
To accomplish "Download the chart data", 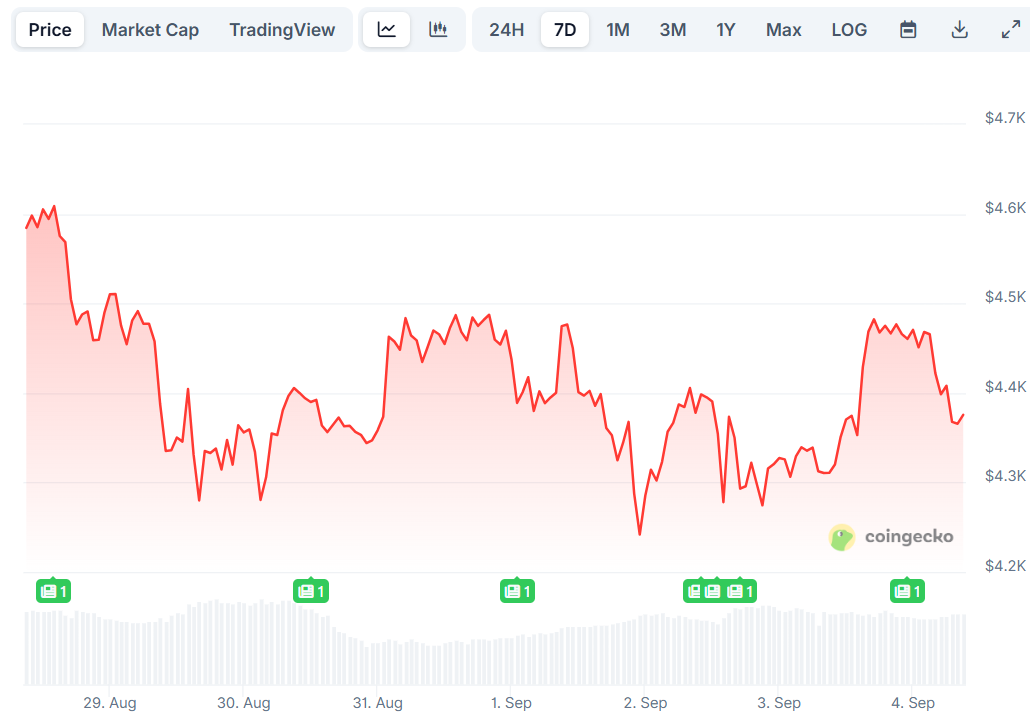I will 960,30.
